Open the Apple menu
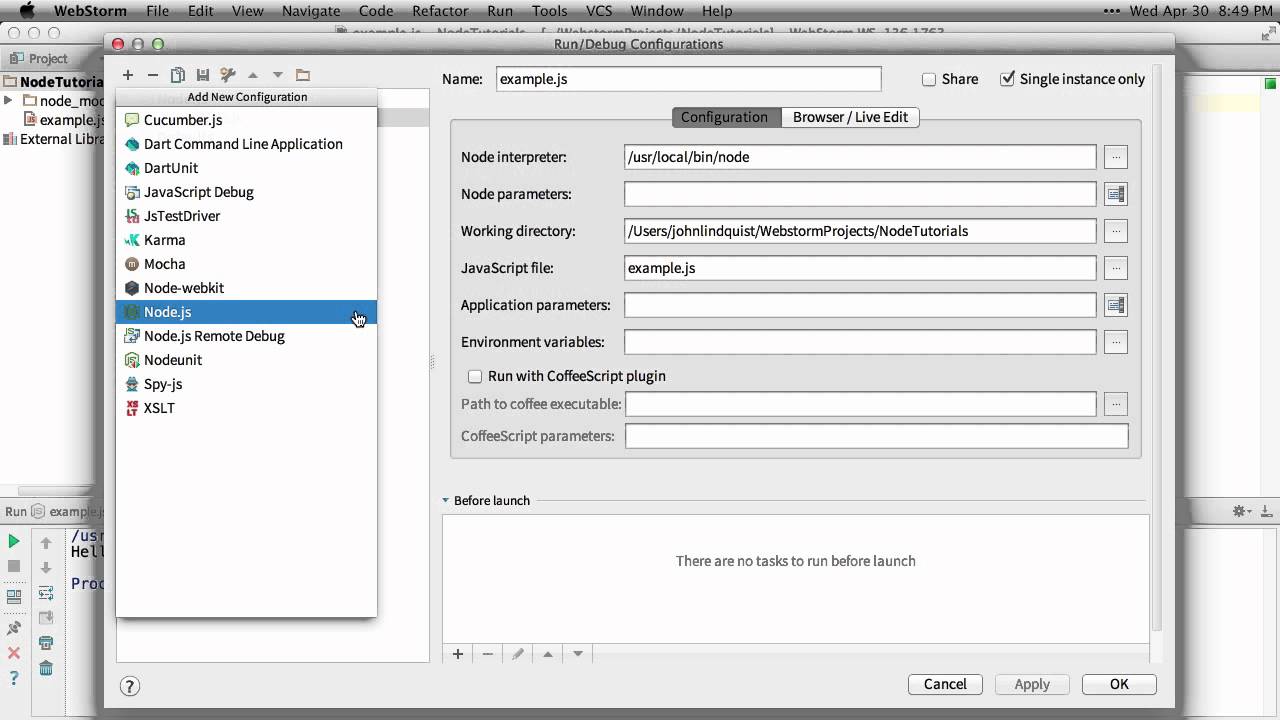This screenshot has width=1280, height=720. tap(27, 11)
